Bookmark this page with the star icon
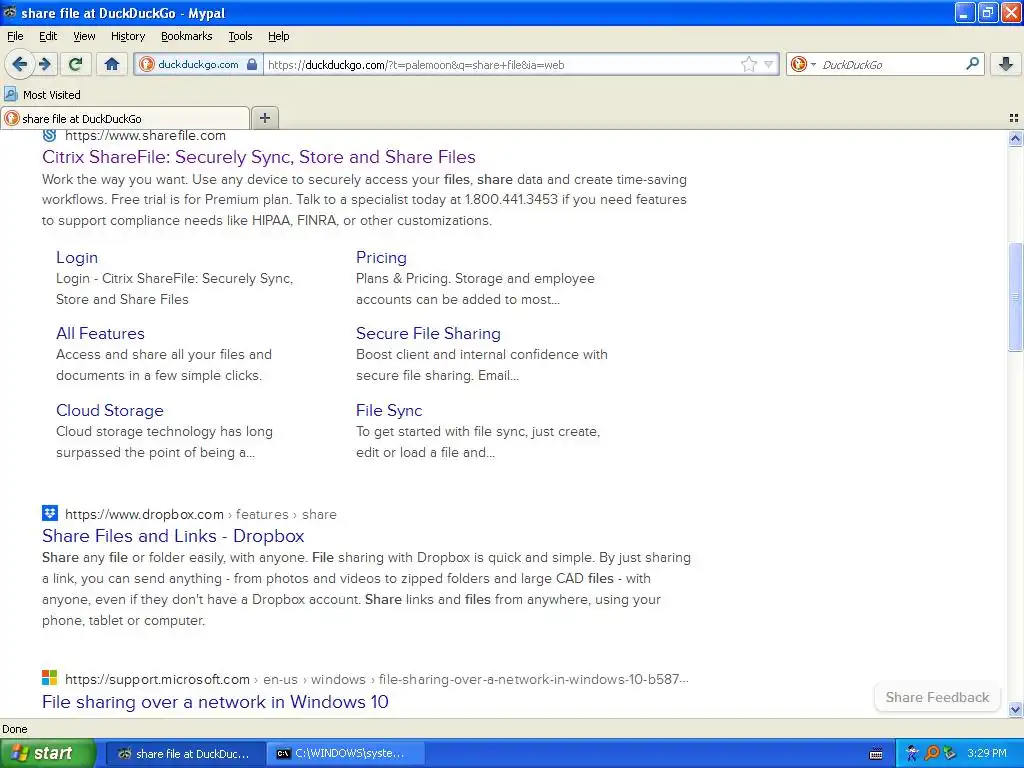Viewport: 1024px width, 768px height. (x=748, y=64)
